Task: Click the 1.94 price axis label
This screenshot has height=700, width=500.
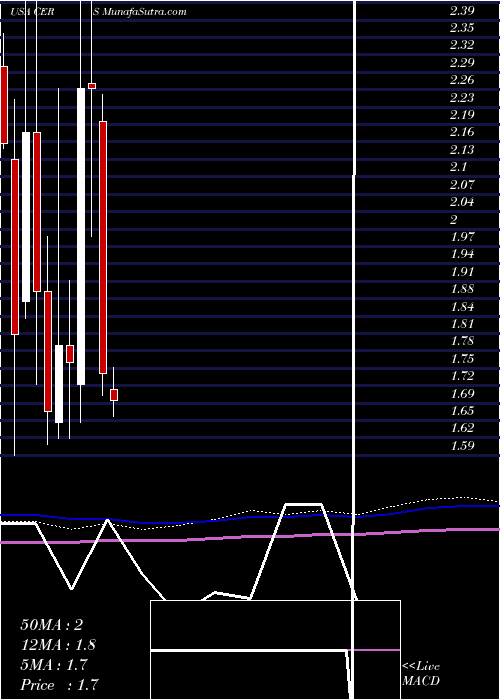Action: pos(462,254)
